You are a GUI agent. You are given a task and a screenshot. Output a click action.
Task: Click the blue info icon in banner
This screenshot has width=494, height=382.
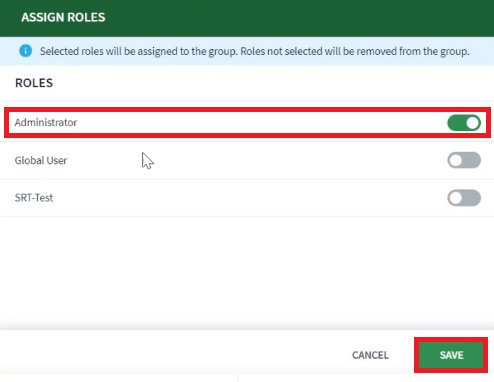tap(26, 51)
